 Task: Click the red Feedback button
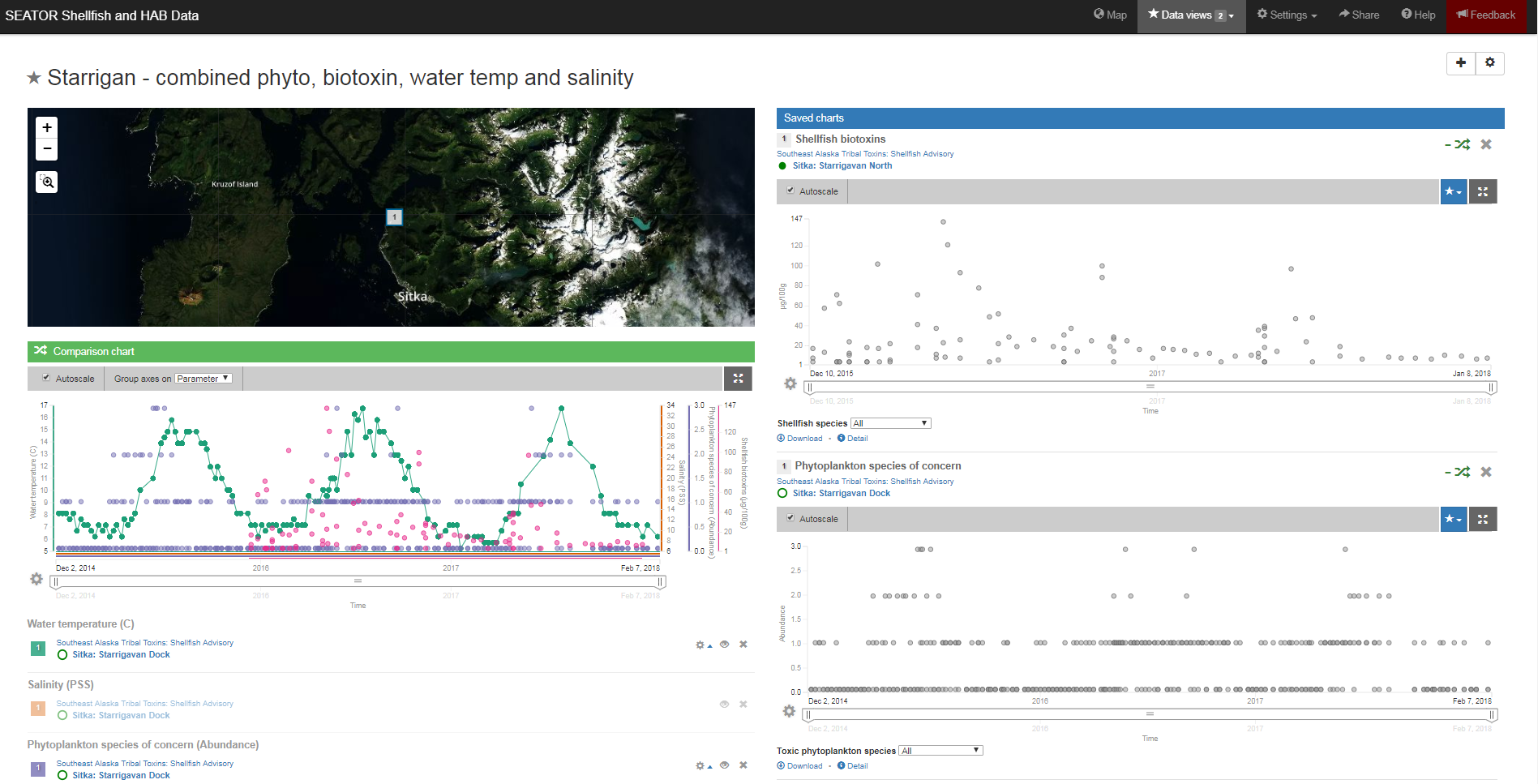coord(1486,15)
